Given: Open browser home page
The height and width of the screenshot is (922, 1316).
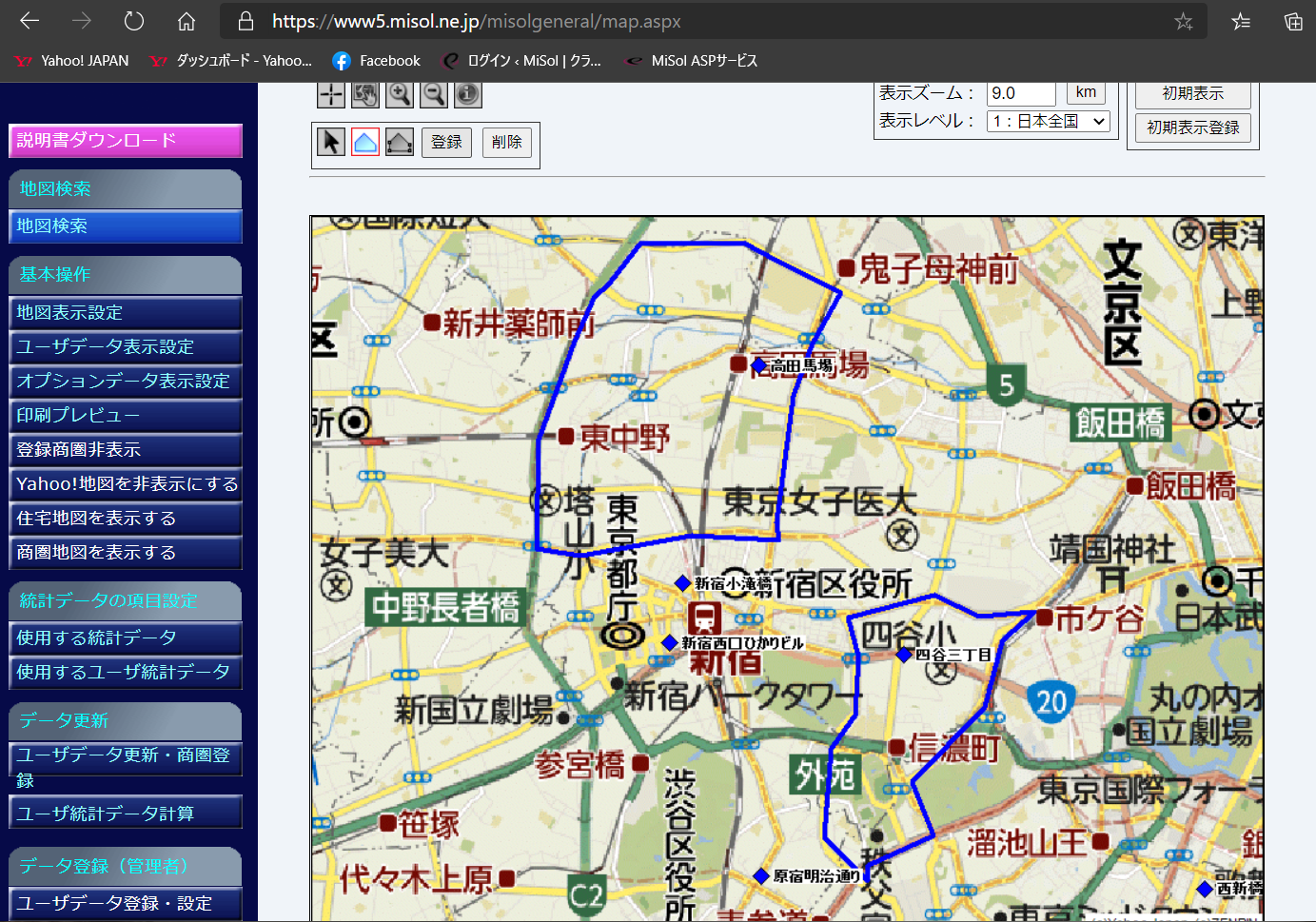Looking at the screenshot, I should (x=187, y=21).
